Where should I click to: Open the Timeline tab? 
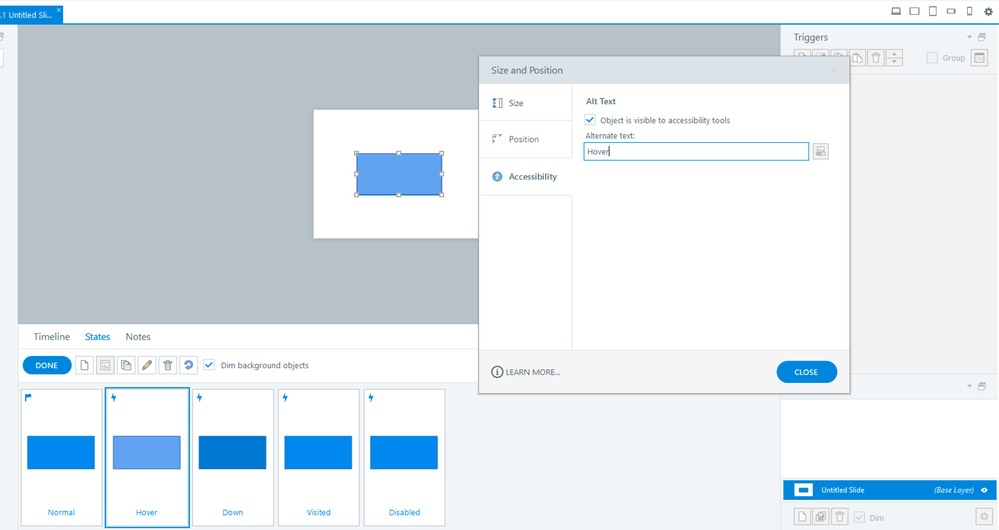(52, 336)
